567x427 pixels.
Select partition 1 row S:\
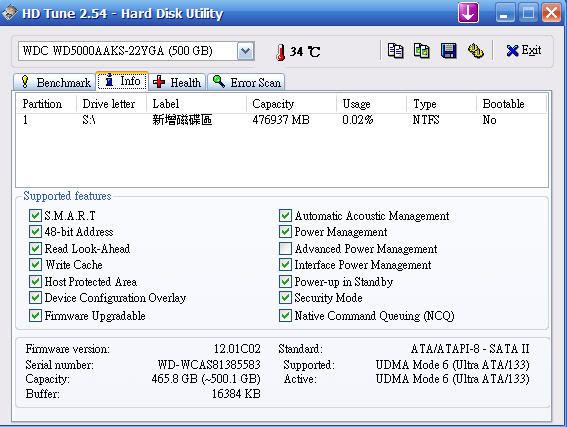[x=282, y=120]
